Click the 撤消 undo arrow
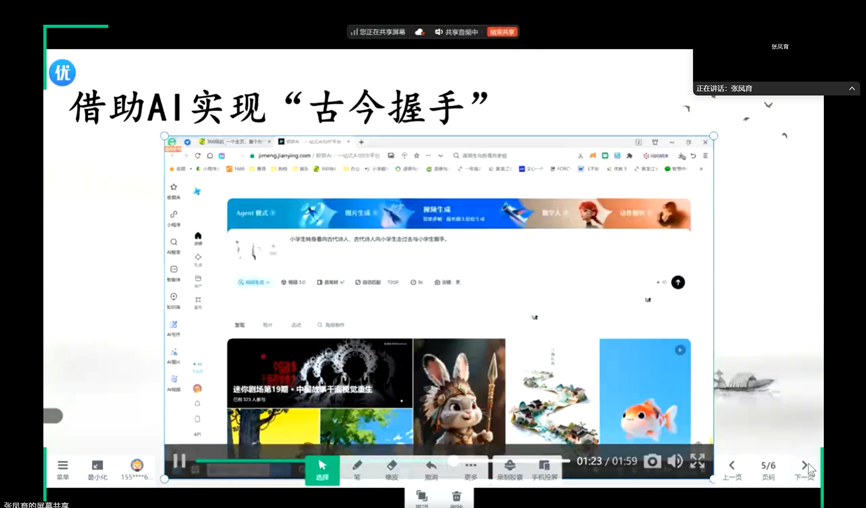This screenshot has height=508, width=866. click(x=431, y=468)
